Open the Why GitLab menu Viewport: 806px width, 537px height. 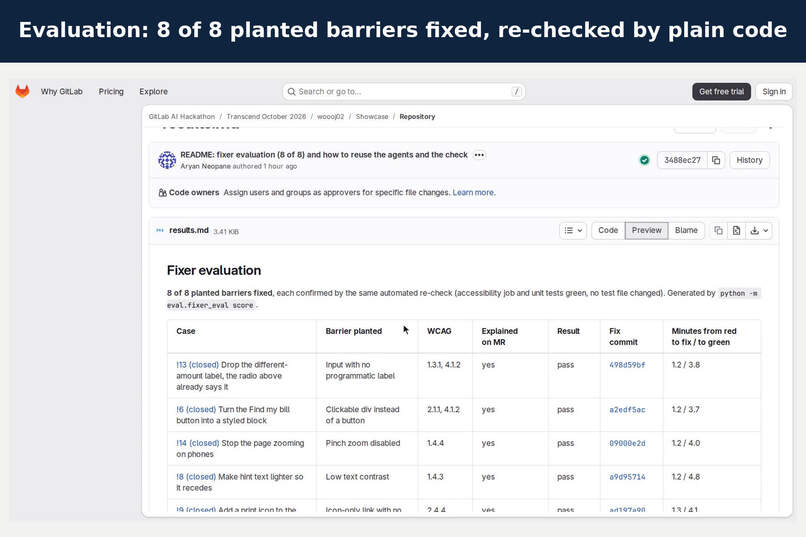(62, 91)
